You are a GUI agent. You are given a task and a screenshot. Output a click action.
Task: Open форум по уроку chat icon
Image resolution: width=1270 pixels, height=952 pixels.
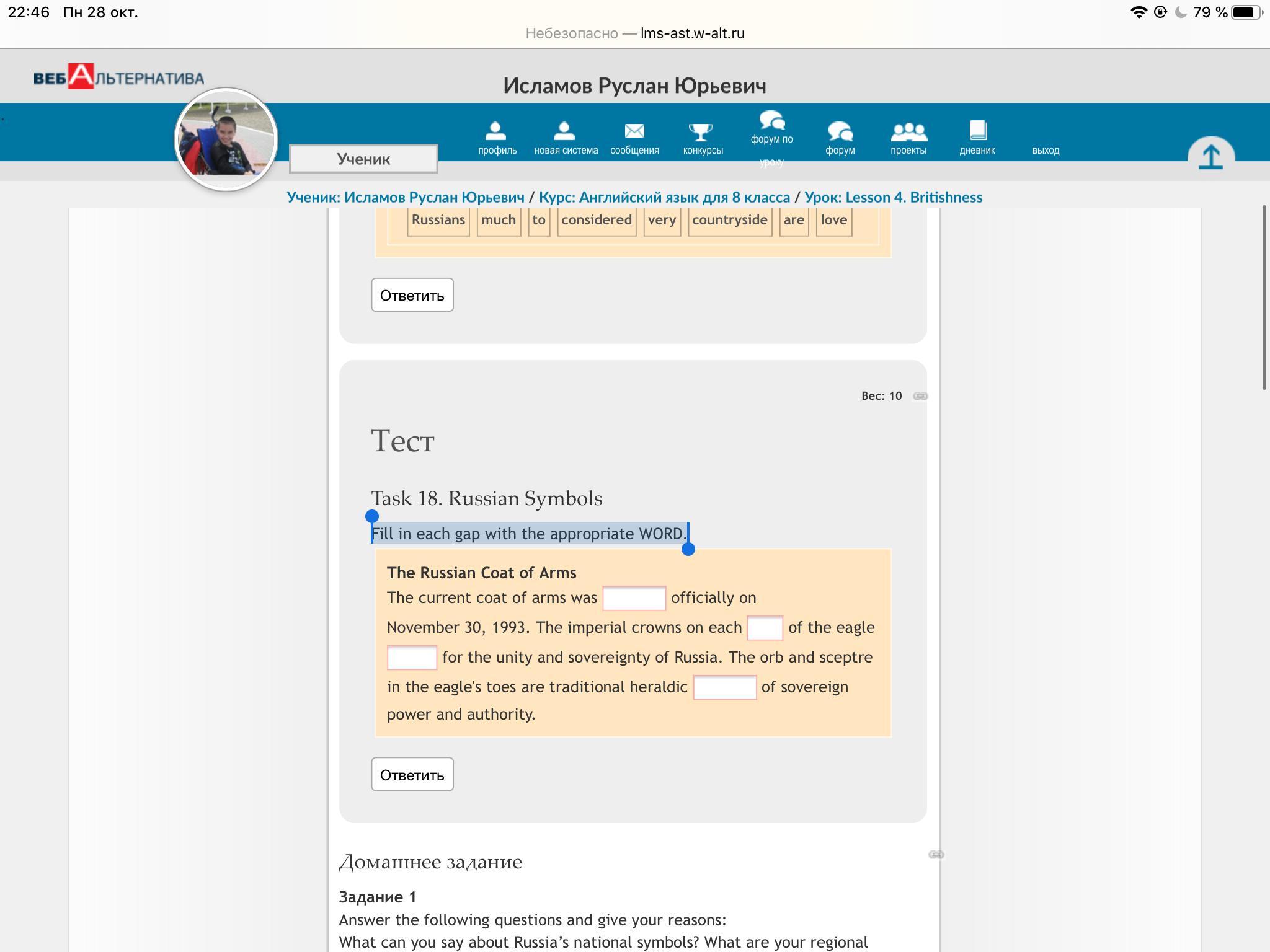pyautogui.click(x=771, y=138)
